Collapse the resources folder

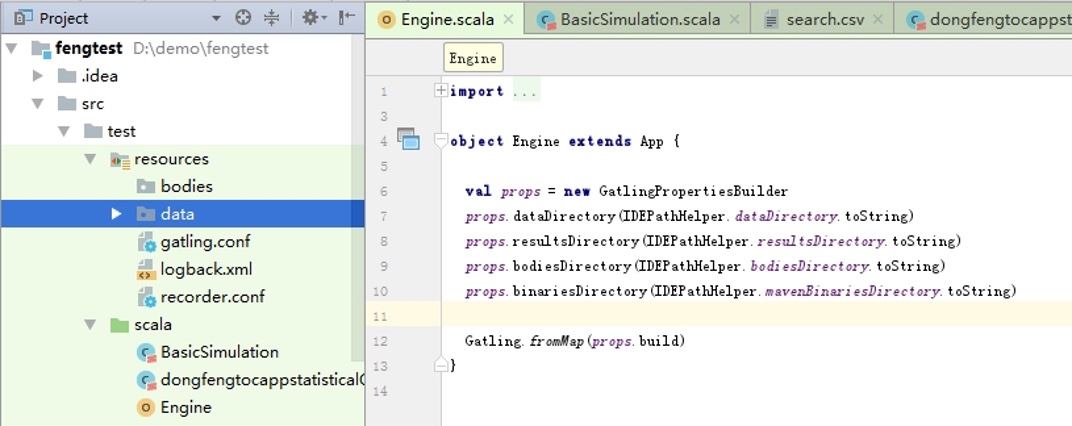[90, 159]
